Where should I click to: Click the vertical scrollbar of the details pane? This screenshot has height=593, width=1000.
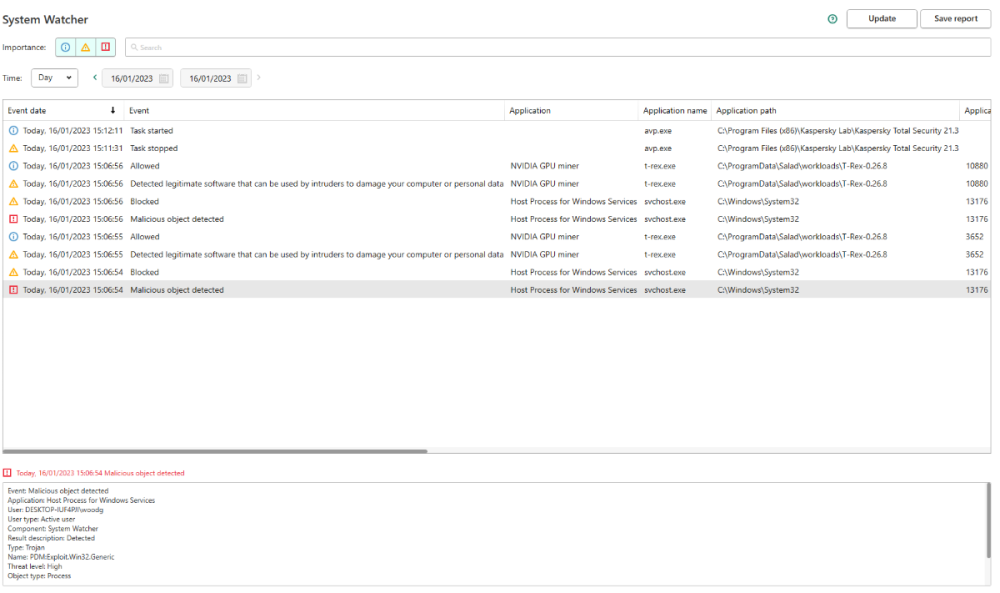(x=989, y=520)
